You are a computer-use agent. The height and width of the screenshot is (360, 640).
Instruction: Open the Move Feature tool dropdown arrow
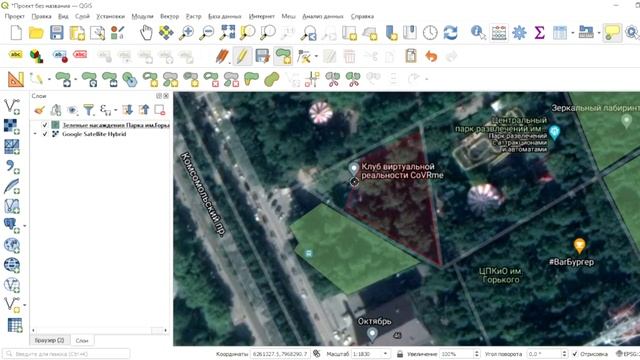76,79
